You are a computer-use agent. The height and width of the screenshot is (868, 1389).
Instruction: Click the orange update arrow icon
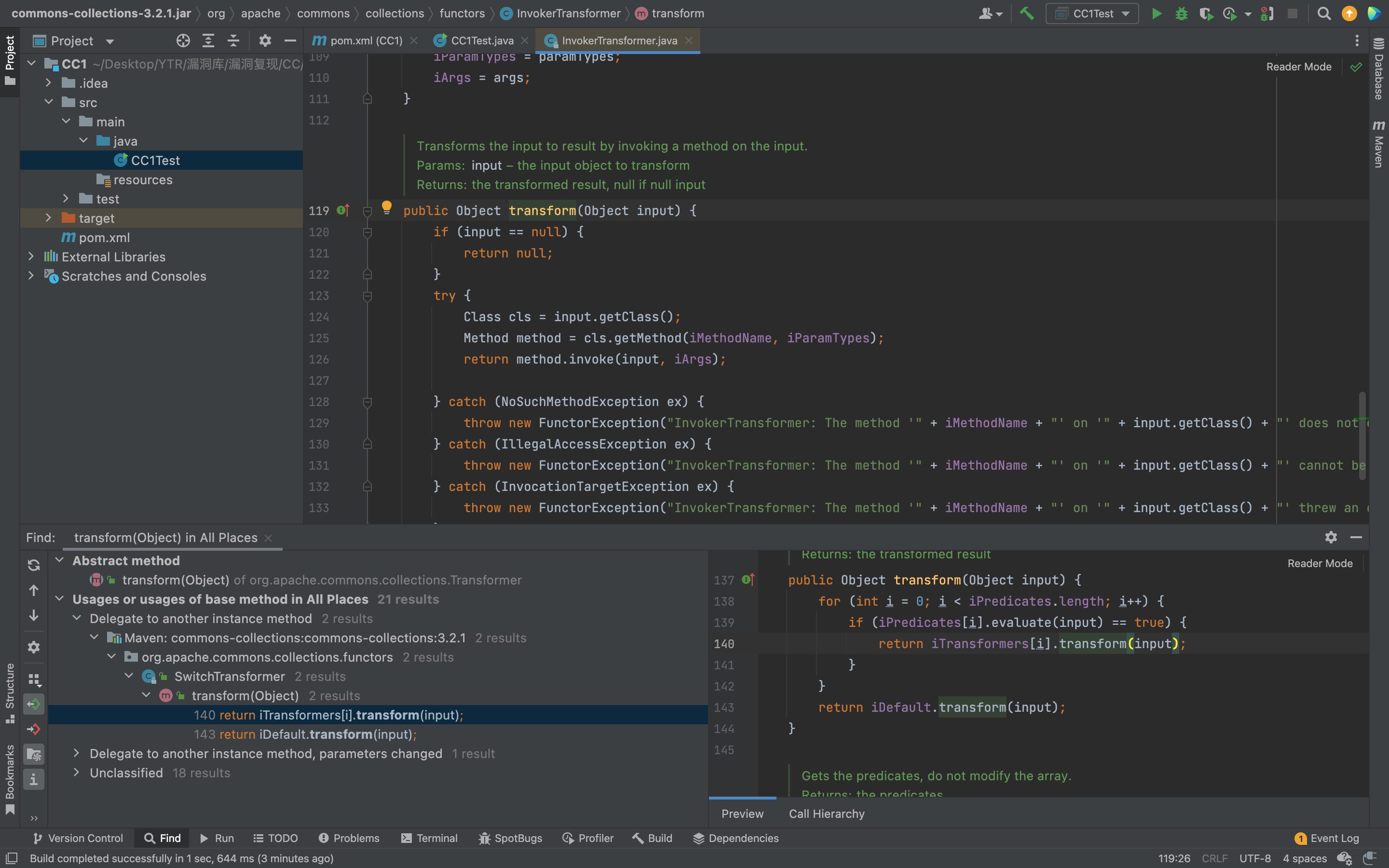click(x=1349, y=13)
